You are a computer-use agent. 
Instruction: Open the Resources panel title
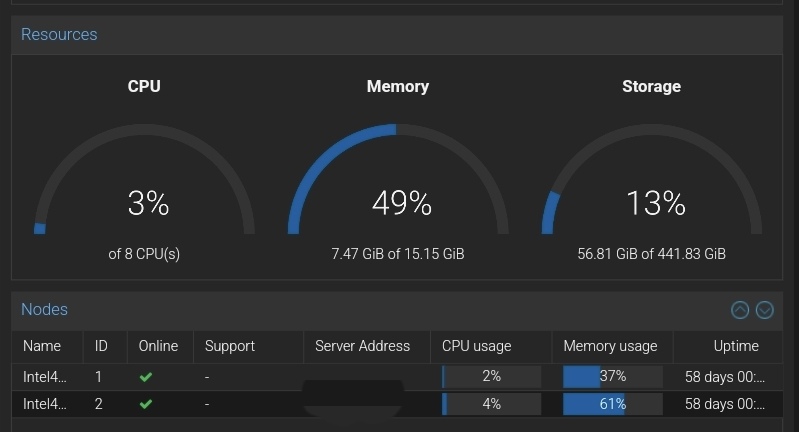(x=59, y=34)
